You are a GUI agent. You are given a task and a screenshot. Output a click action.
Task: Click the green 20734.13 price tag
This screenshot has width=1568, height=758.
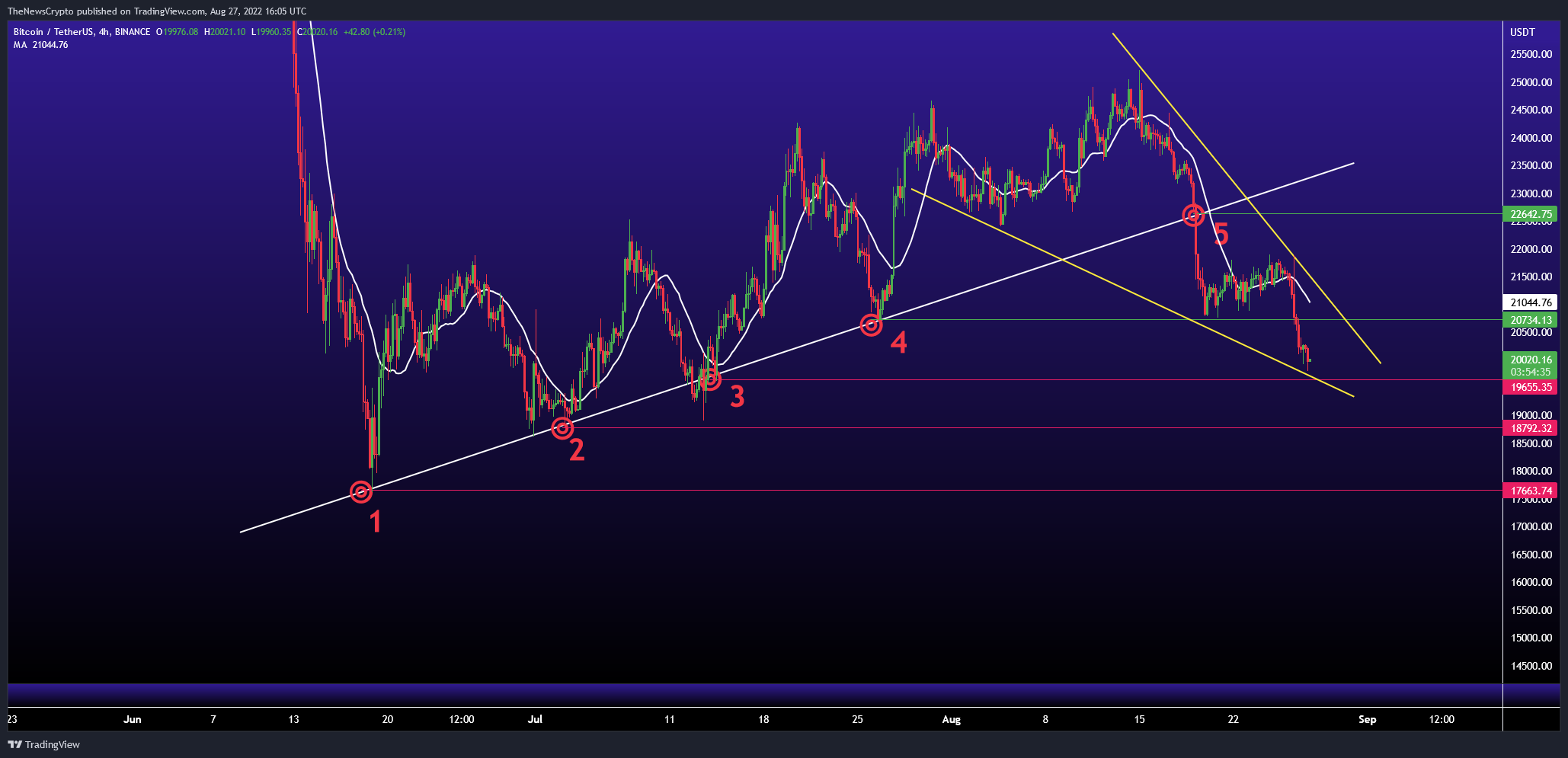click(x=1530, y=320)
